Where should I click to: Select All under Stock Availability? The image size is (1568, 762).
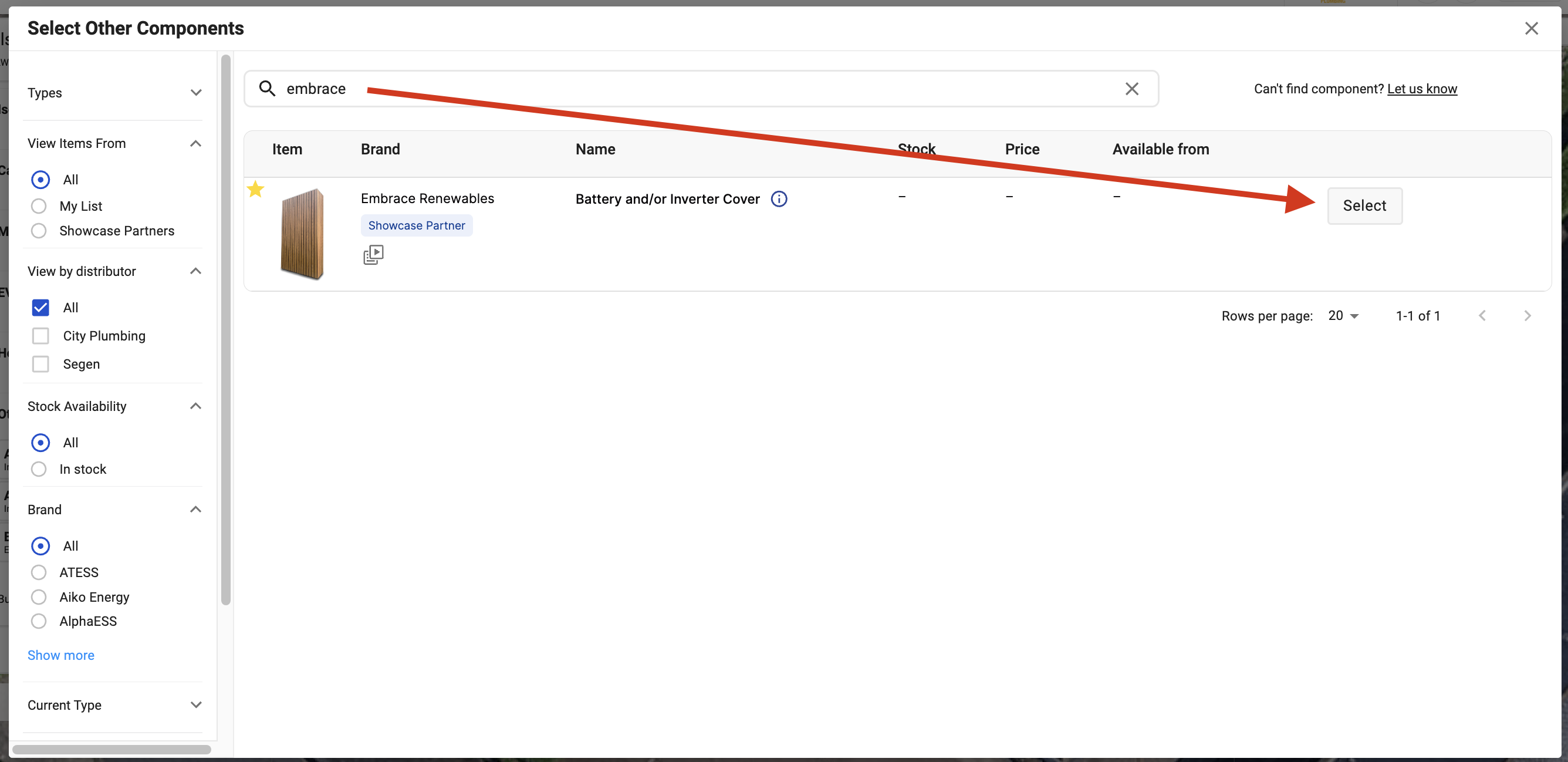(x=40, y=443)
